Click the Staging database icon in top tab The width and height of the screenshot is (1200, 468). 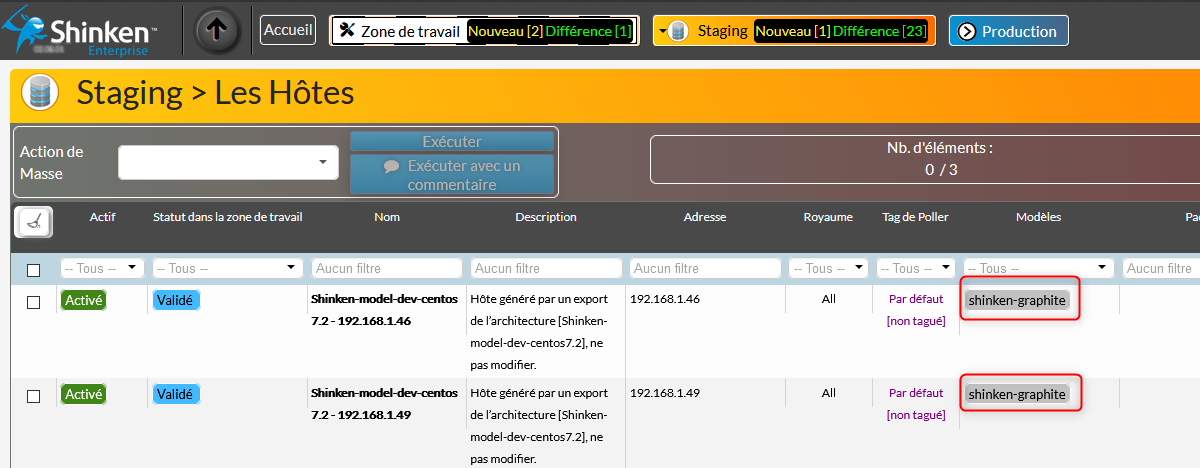pyautogui.click(x=679, y=31)
